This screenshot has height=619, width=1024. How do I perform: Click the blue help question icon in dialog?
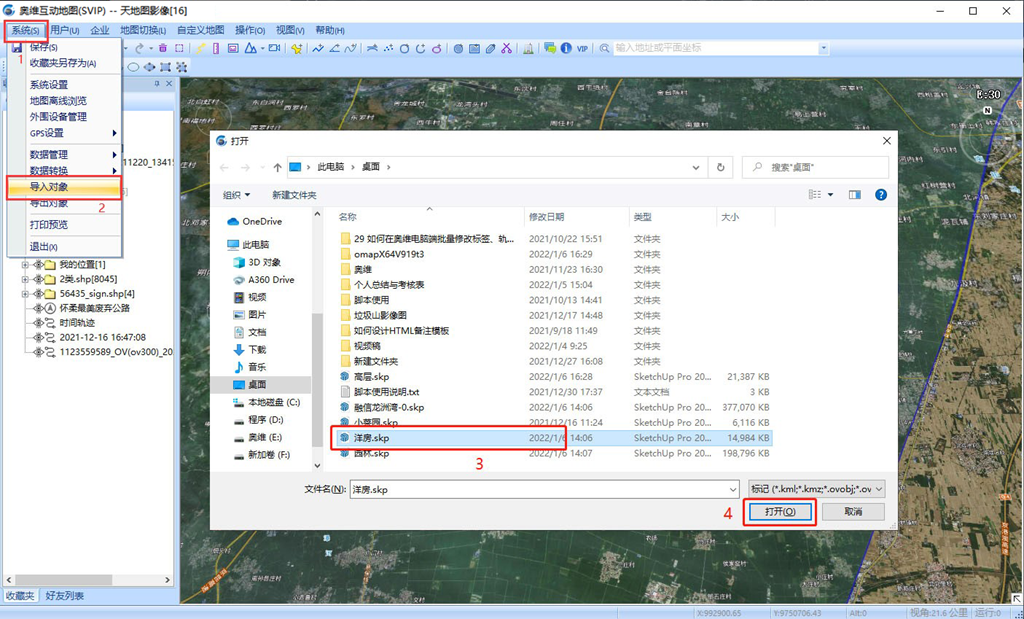point(881,195)
